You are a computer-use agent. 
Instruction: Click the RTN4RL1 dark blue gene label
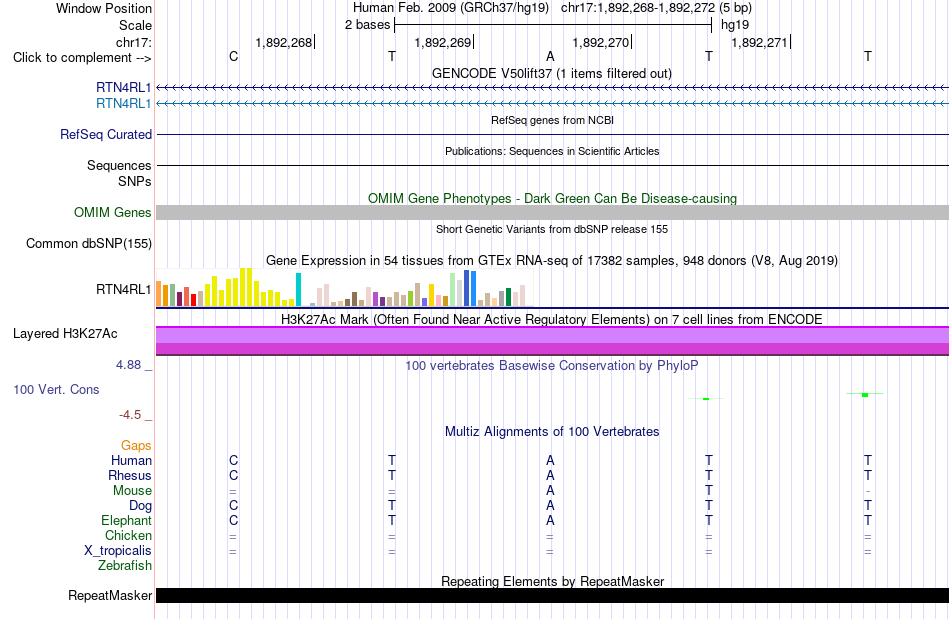[x=123, y=87]
